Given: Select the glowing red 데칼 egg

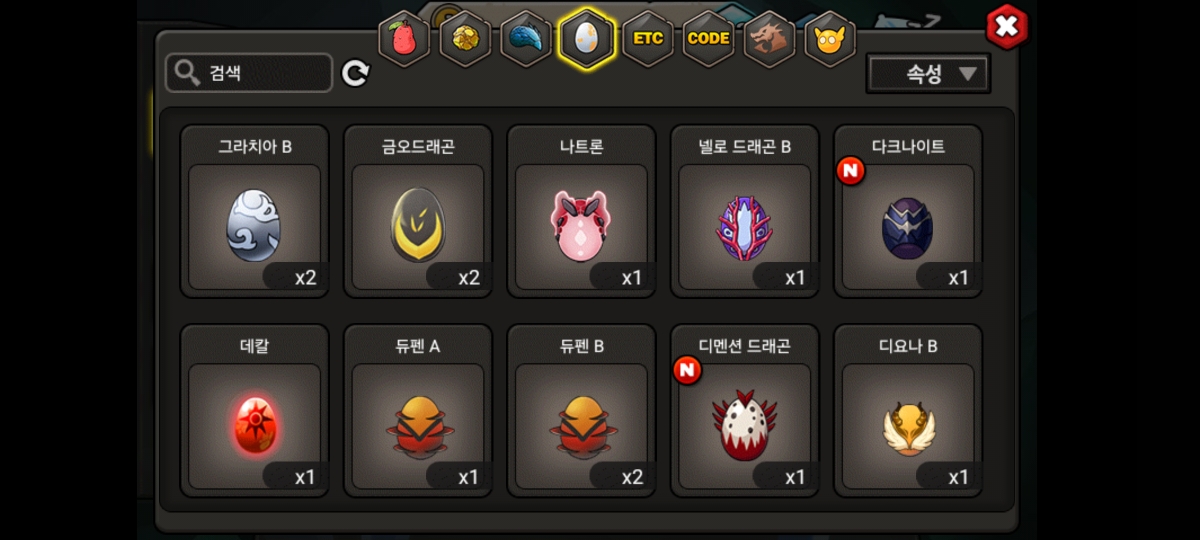Looking at the screenshot, I should [255, 411].
